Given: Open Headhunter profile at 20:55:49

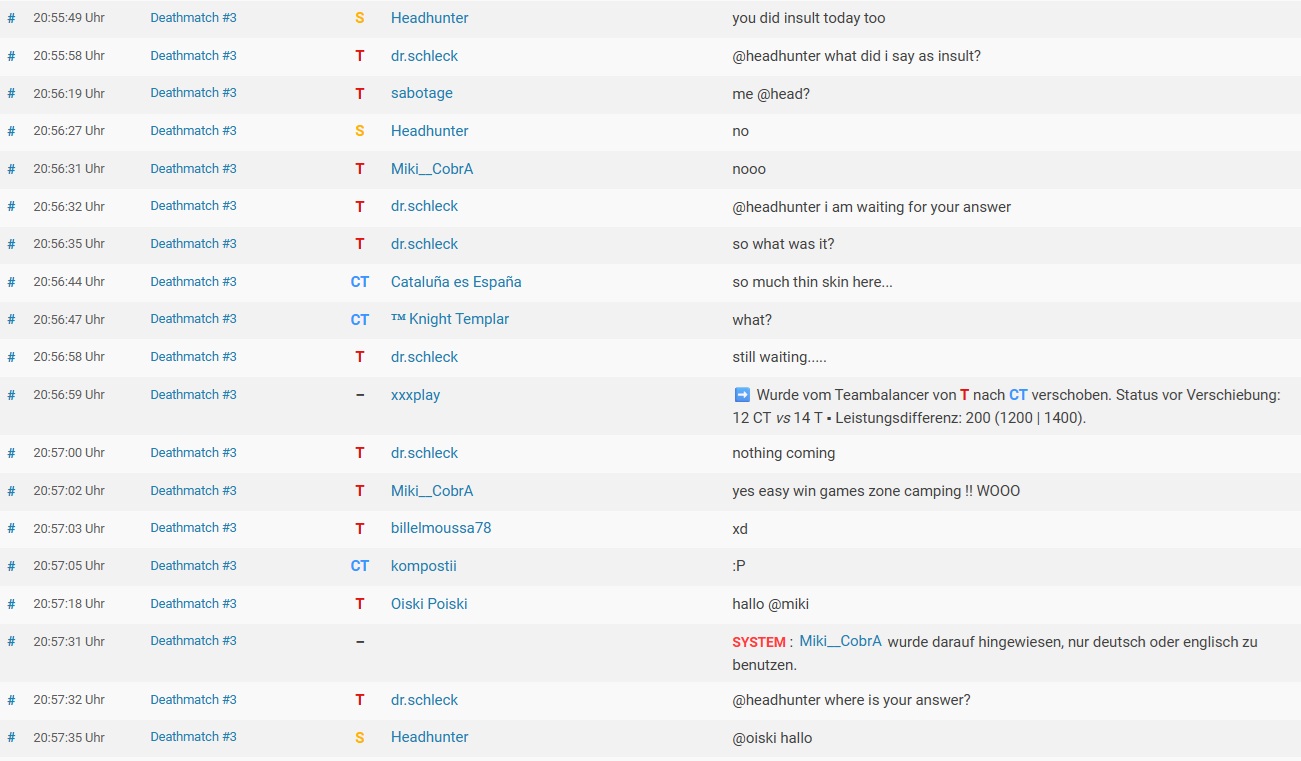Looking at the screenshot, I should pos(429,18).
